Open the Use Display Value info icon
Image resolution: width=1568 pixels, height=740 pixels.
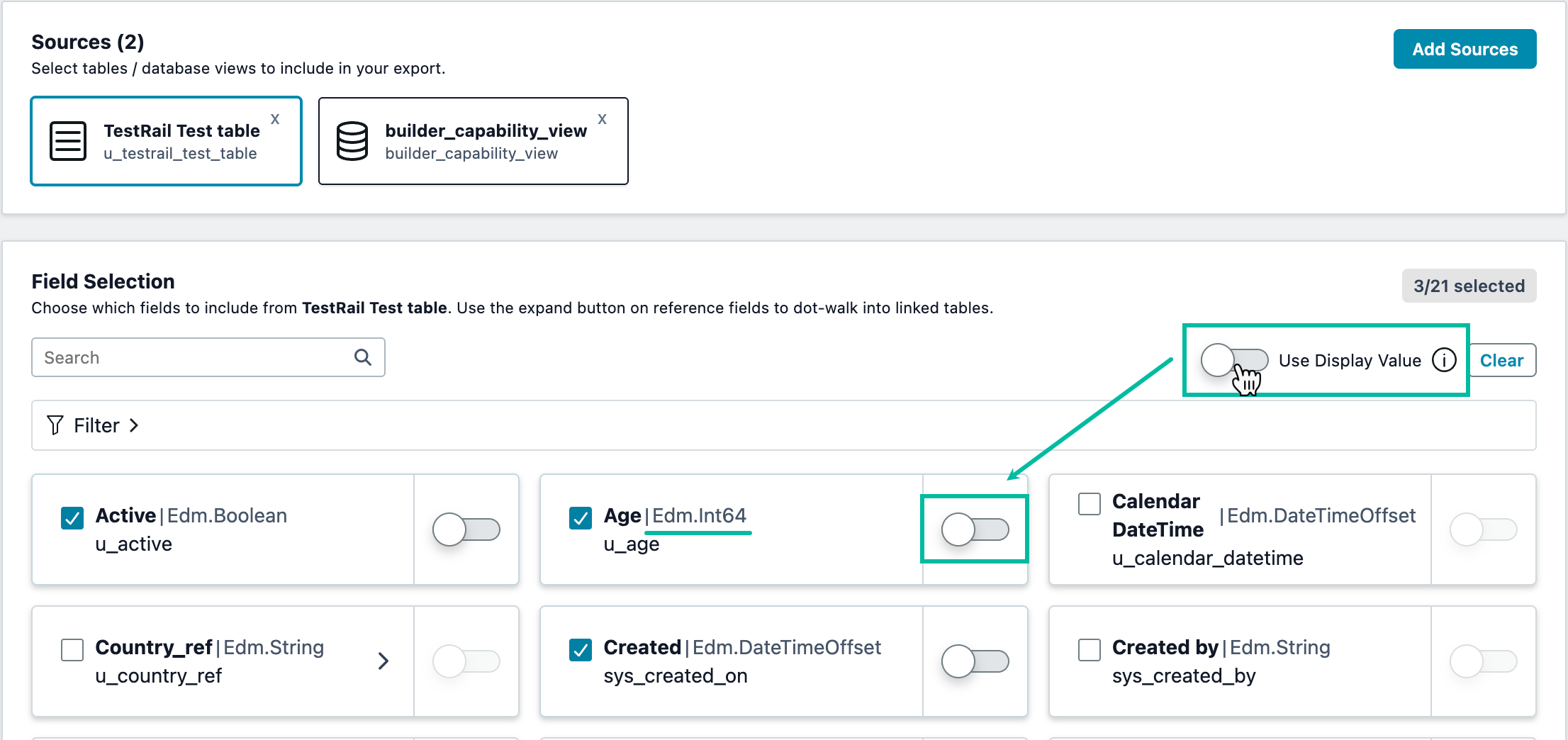pos(1444,360)
